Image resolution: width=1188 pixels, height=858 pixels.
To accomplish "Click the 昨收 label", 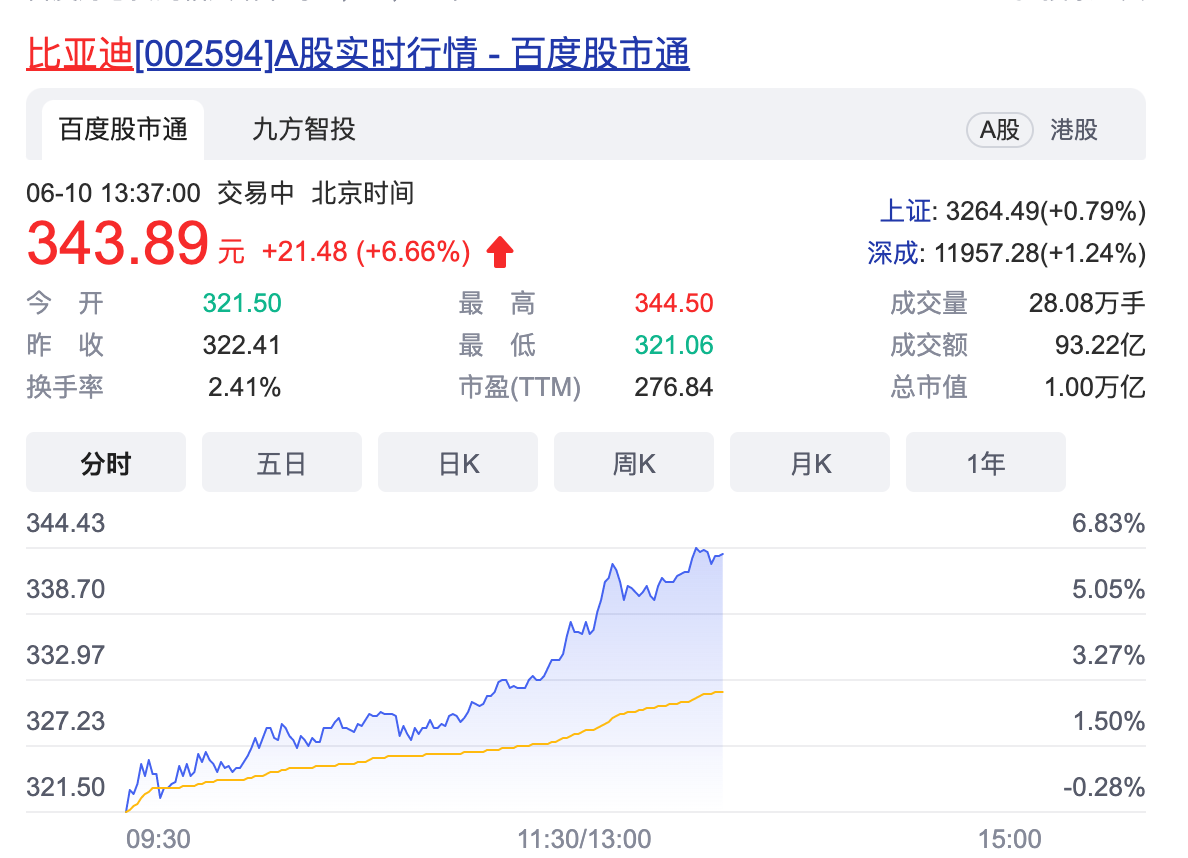I will click(x=65, y=346).
